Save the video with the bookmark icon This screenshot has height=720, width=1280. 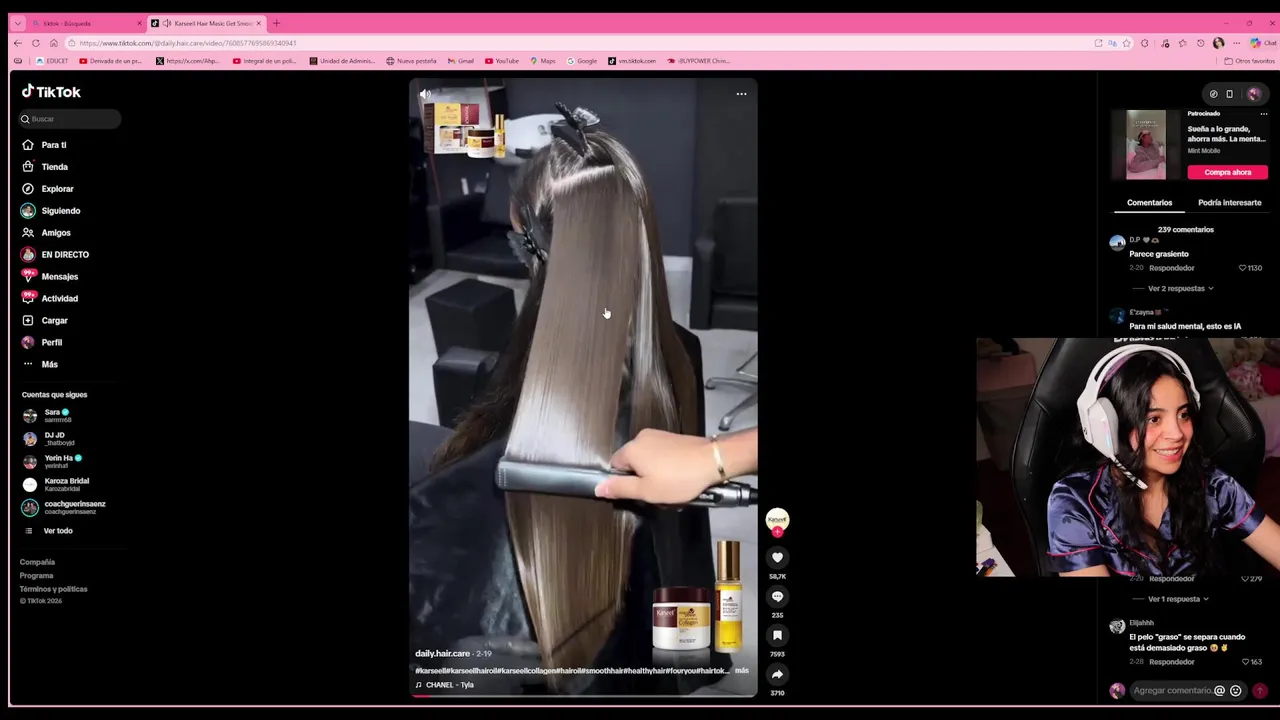click(x=777, y=636)
